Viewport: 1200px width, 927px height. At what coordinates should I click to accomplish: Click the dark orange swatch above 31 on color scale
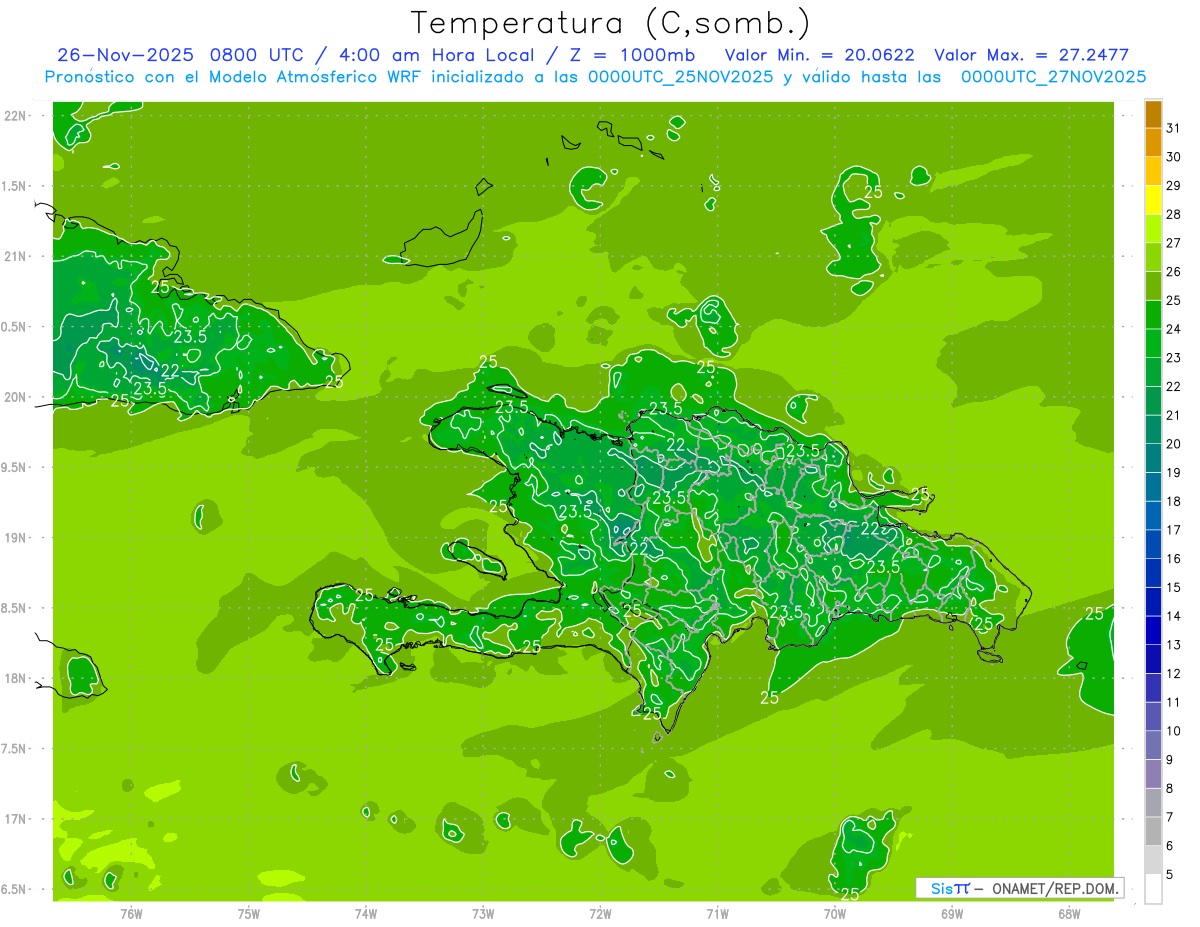click(1153, 114)
